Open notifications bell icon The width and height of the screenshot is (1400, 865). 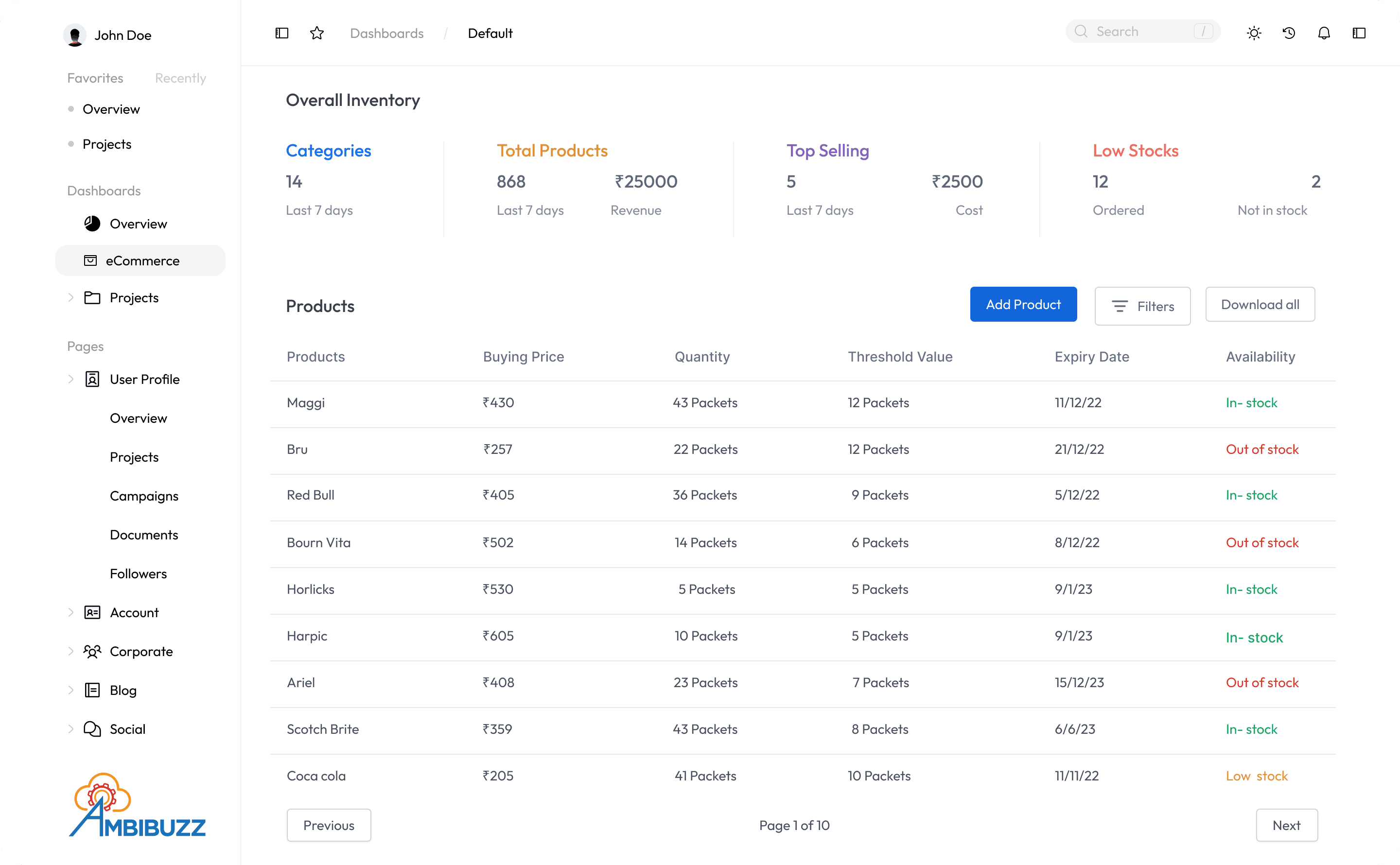click(1324, 33)
